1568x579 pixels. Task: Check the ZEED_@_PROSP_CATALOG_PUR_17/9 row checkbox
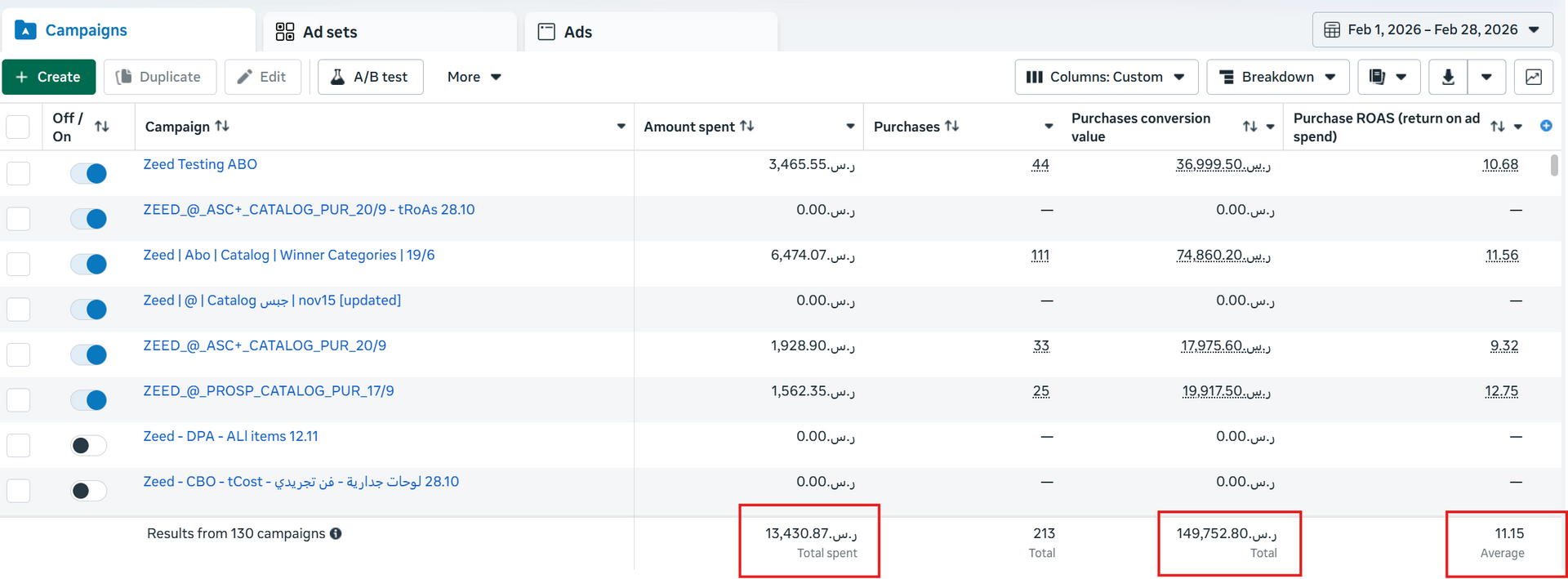[x=18, y=400]
